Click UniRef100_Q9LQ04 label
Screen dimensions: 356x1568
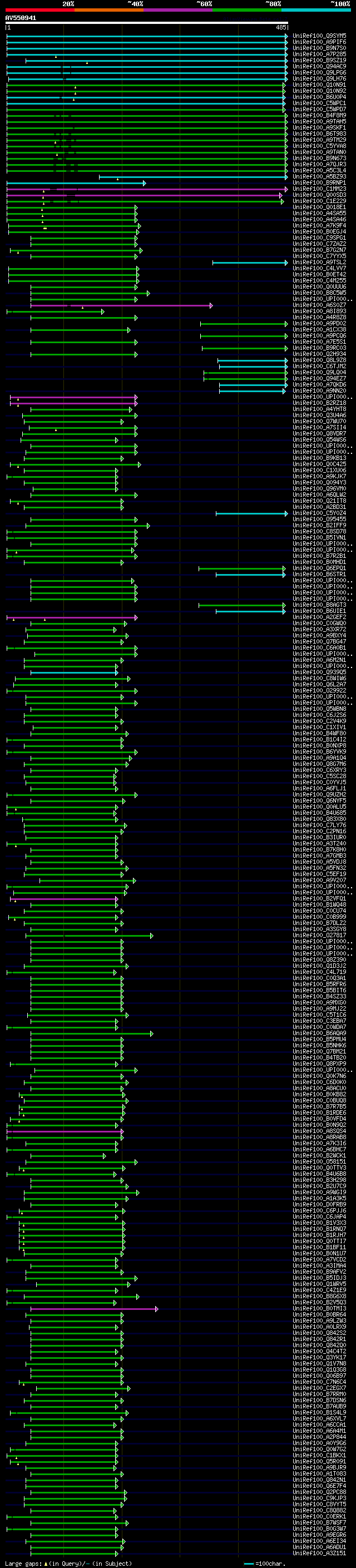pos(319,372)
